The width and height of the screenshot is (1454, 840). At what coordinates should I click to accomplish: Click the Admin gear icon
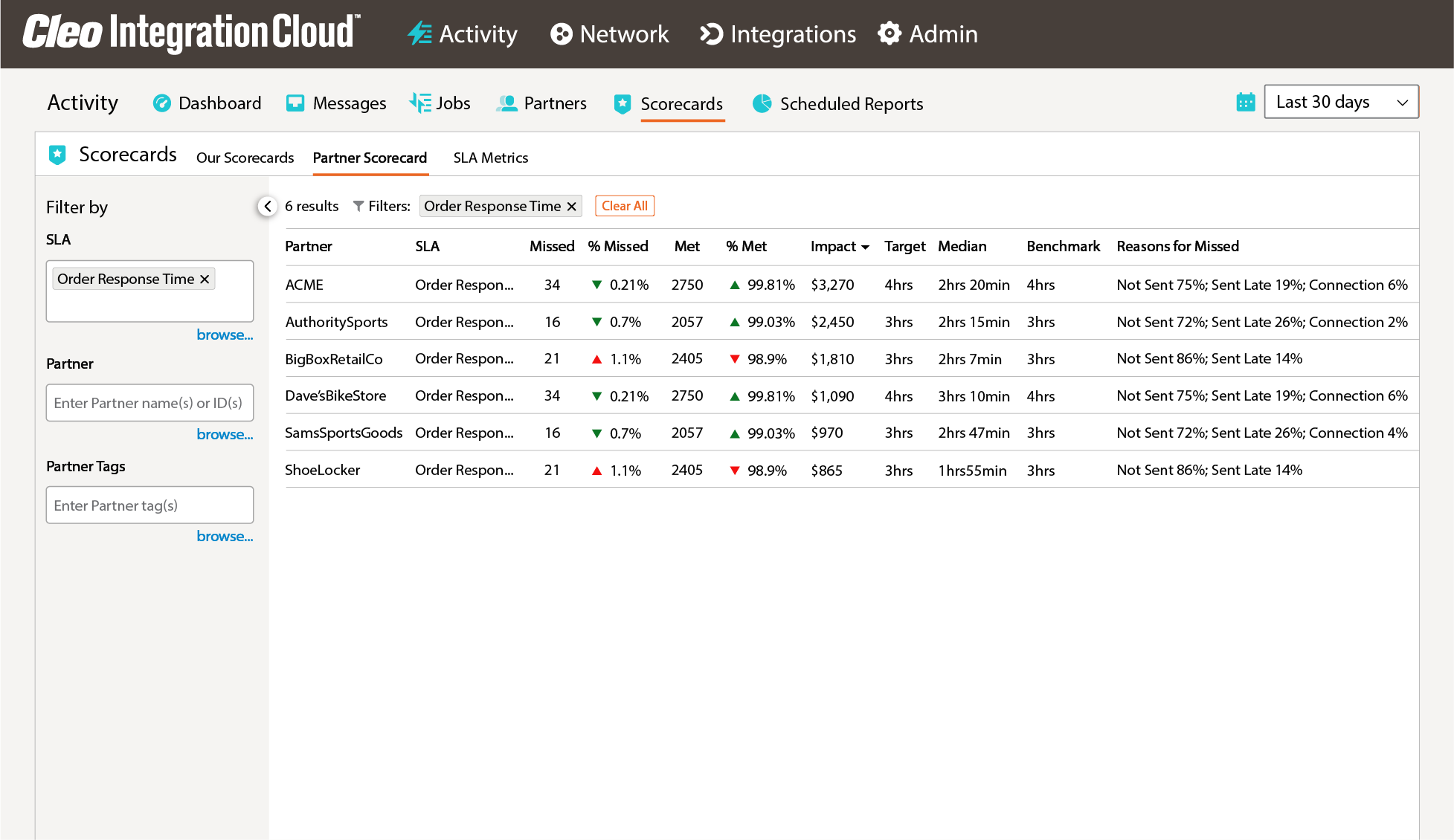point(890,34)
